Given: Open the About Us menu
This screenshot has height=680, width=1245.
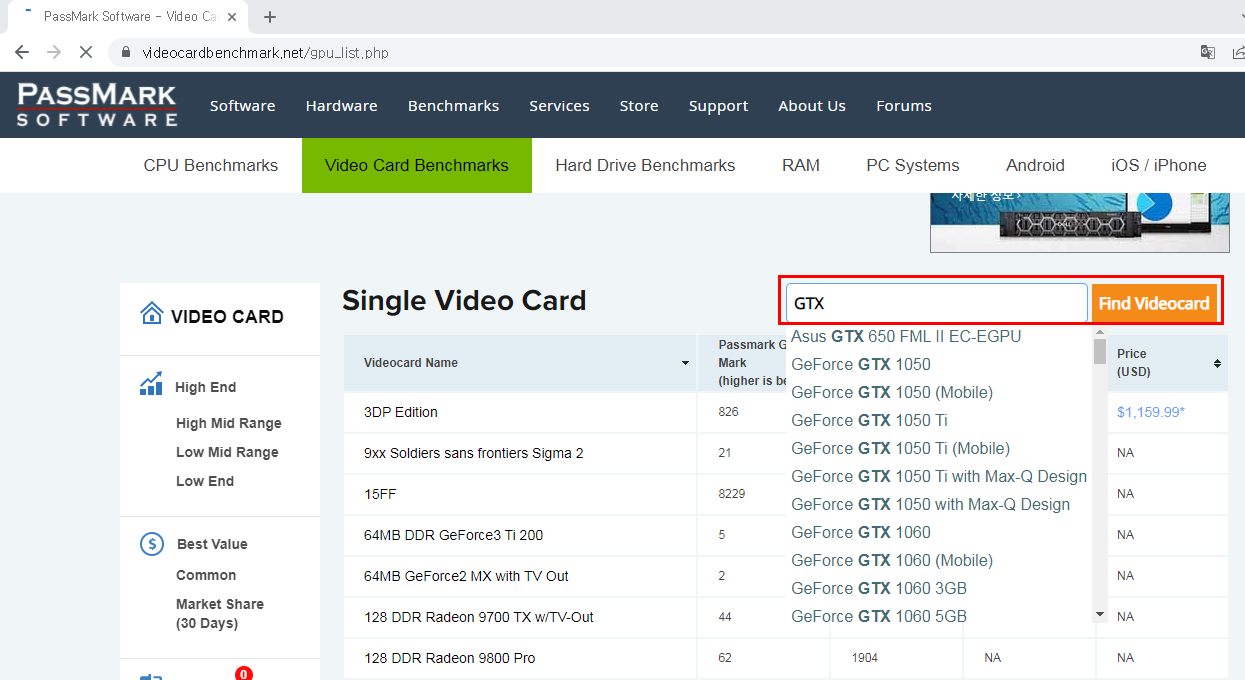Looking at the screenshot, I should pyautogui.click(x=812, y=105).
